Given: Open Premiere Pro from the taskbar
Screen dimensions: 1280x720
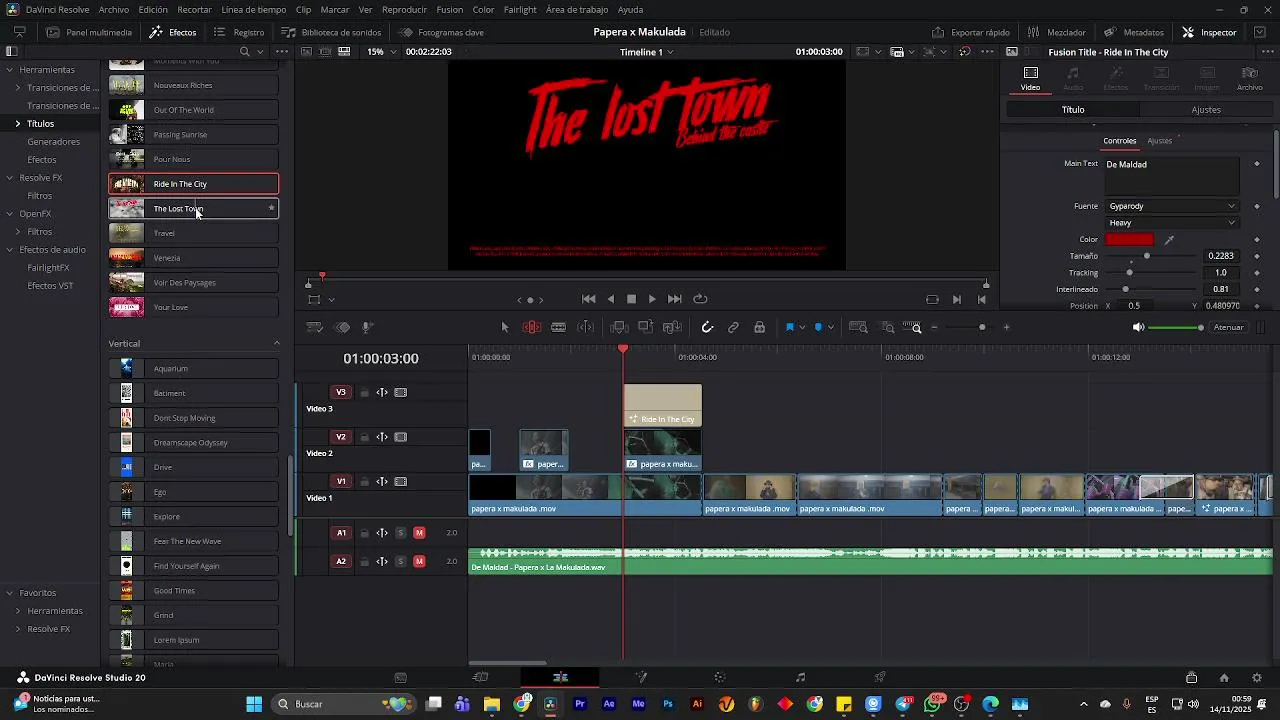Looking at the screenshot, I should point(580,704).
